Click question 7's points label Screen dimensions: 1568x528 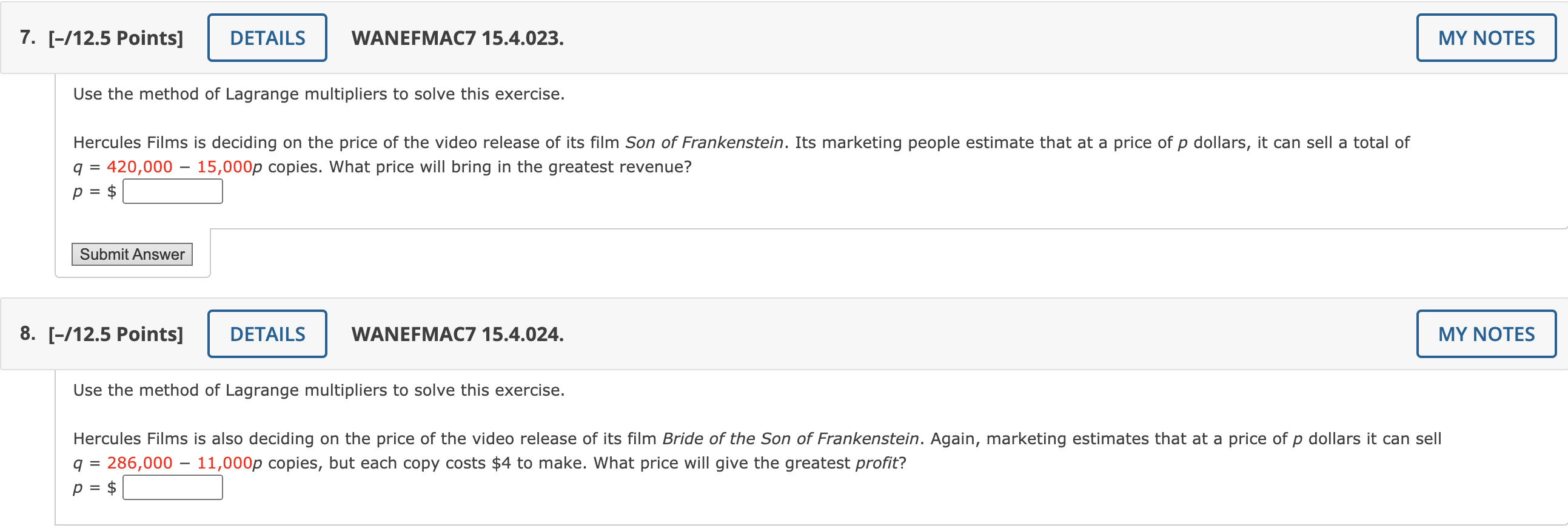[116, 38]
